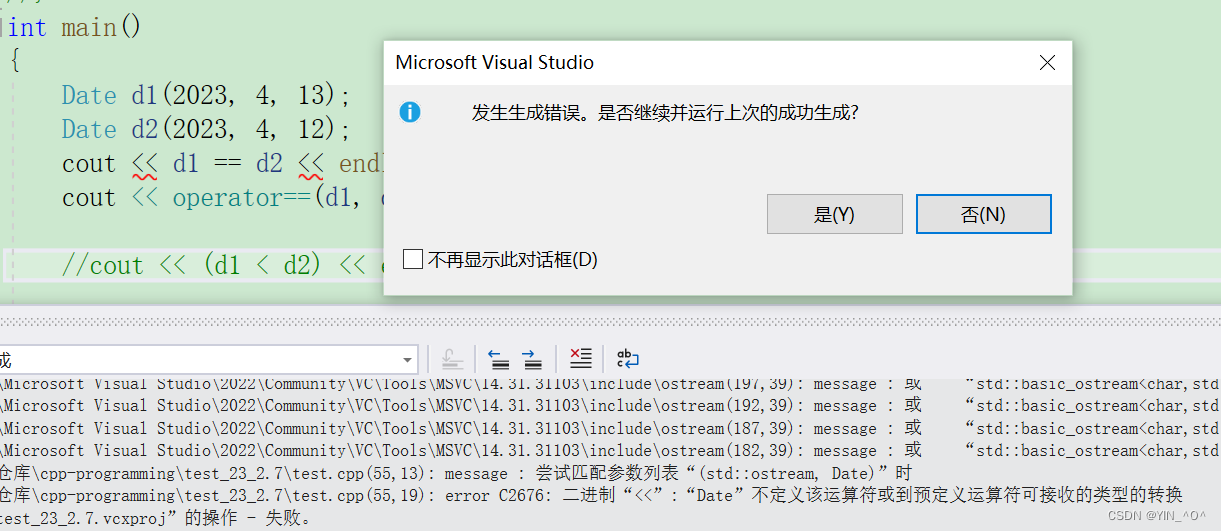Click the 是(Y) button in the dialog
This screenshot has width=1221, height=531.
834,214
